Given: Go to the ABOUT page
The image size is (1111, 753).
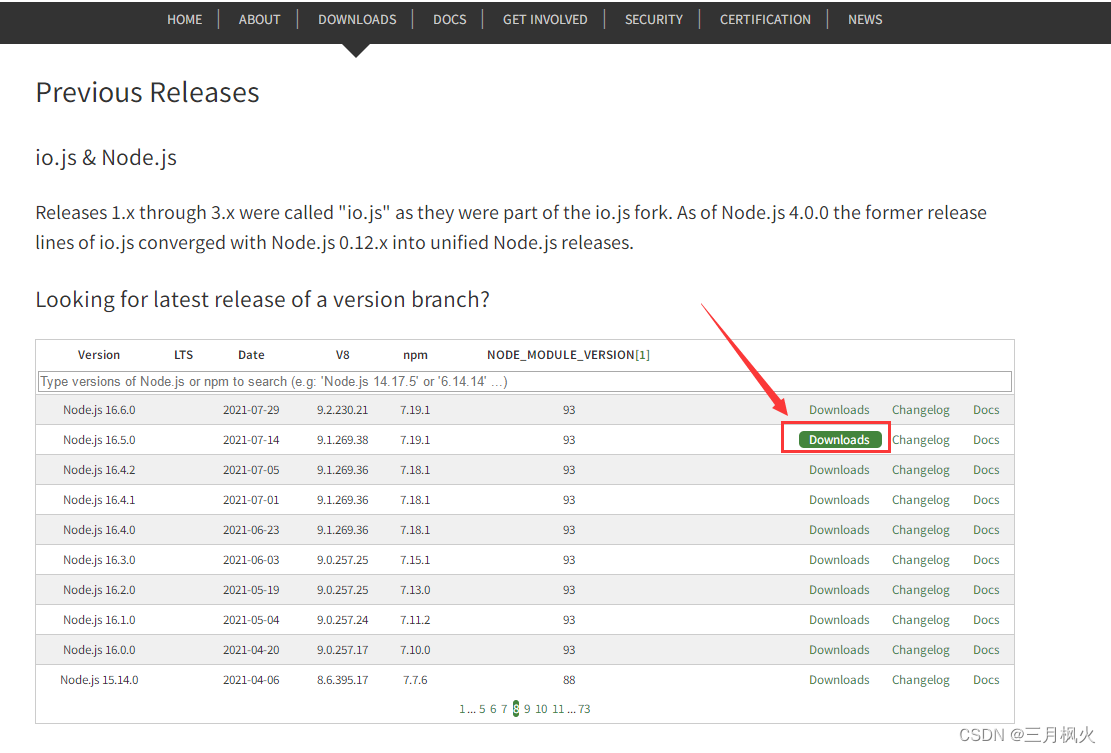Looking at the screenshot, I should 259,20.
